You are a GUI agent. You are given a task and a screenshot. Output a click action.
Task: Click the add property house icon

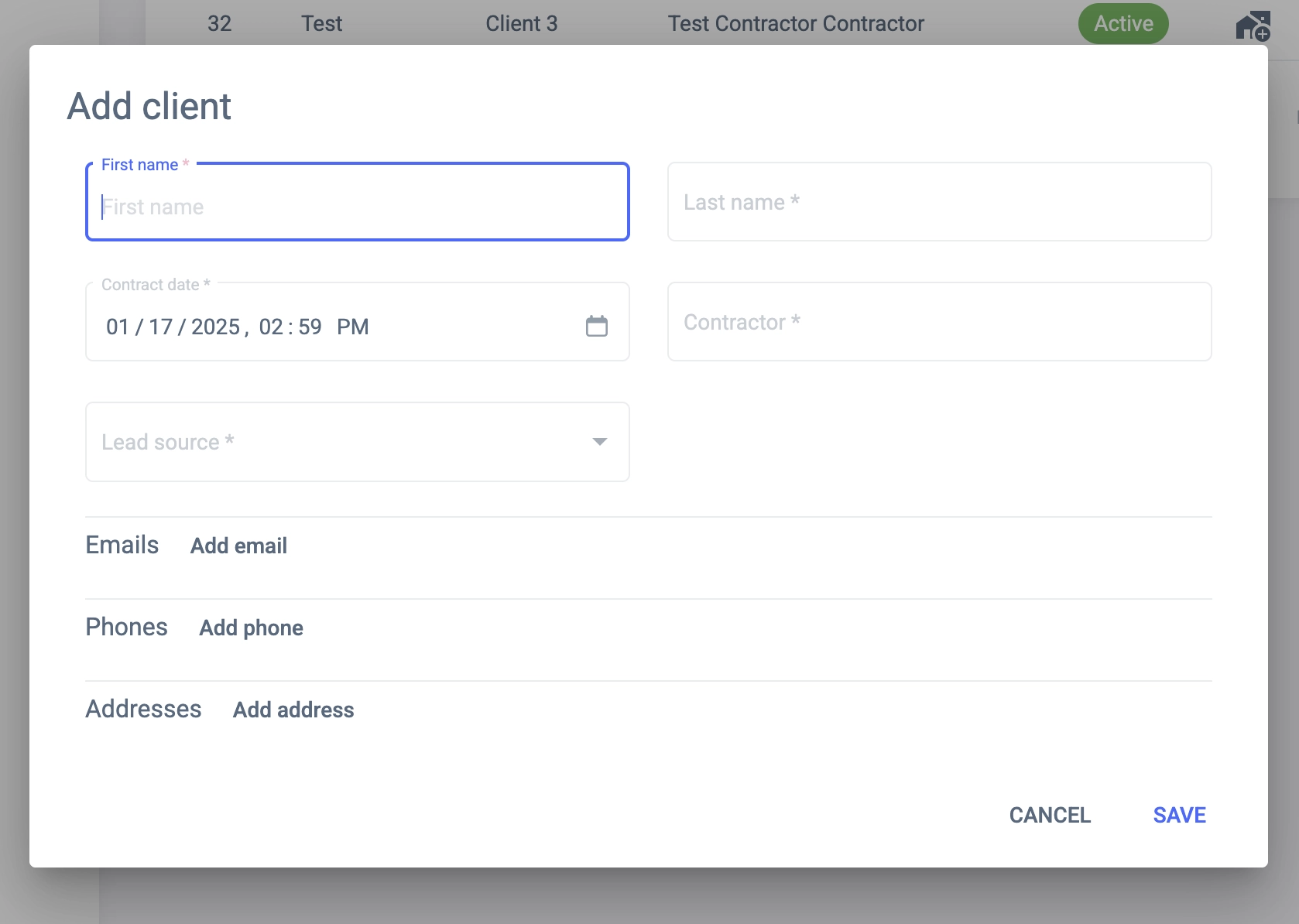[x=1253, y=26]
